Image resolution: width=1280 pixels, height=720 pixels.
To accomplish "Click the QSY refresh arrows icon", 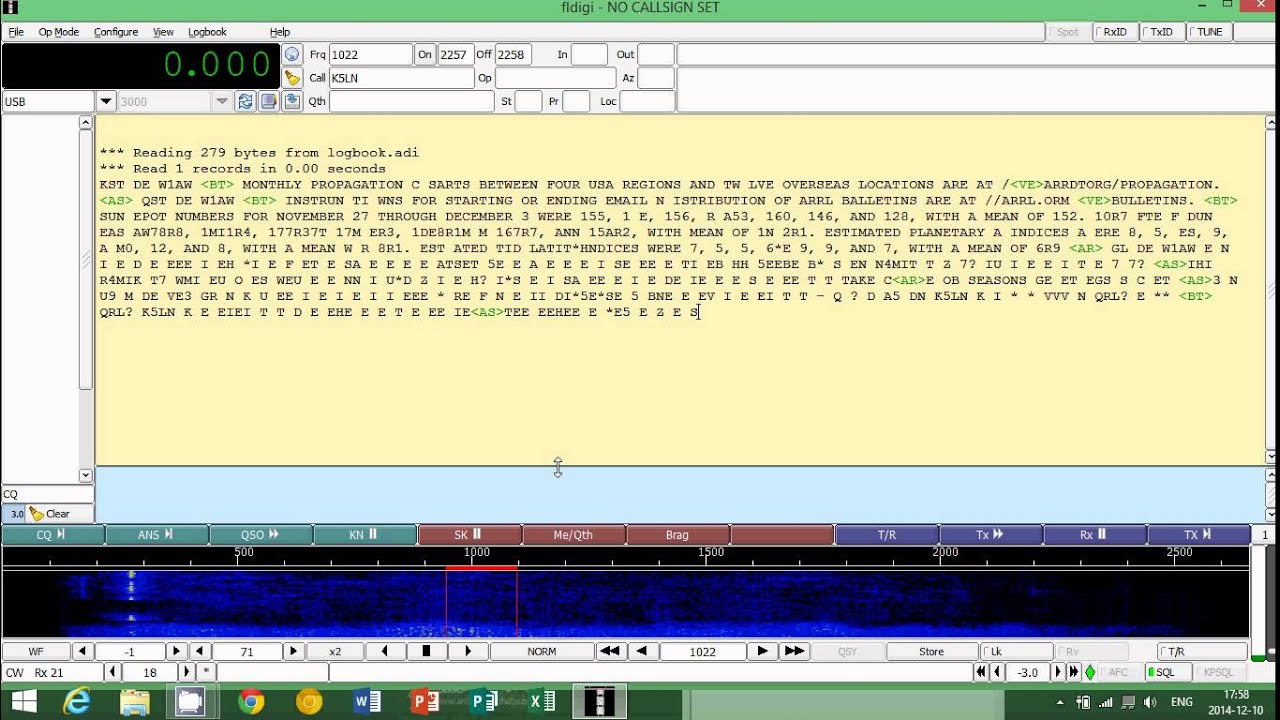I will (x=245, y=101).
